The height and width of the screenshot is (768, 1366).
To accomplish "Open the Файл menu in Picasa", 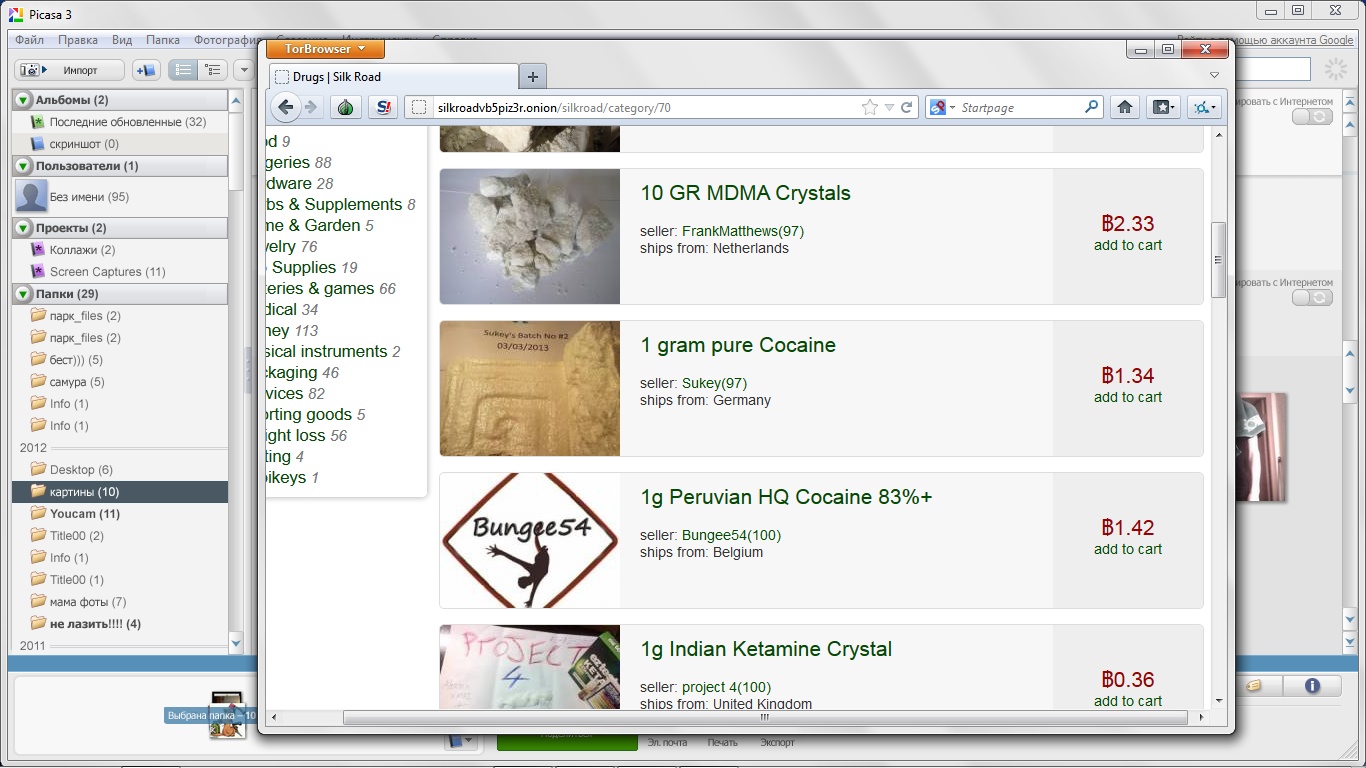I will click(x=29, y=40).
